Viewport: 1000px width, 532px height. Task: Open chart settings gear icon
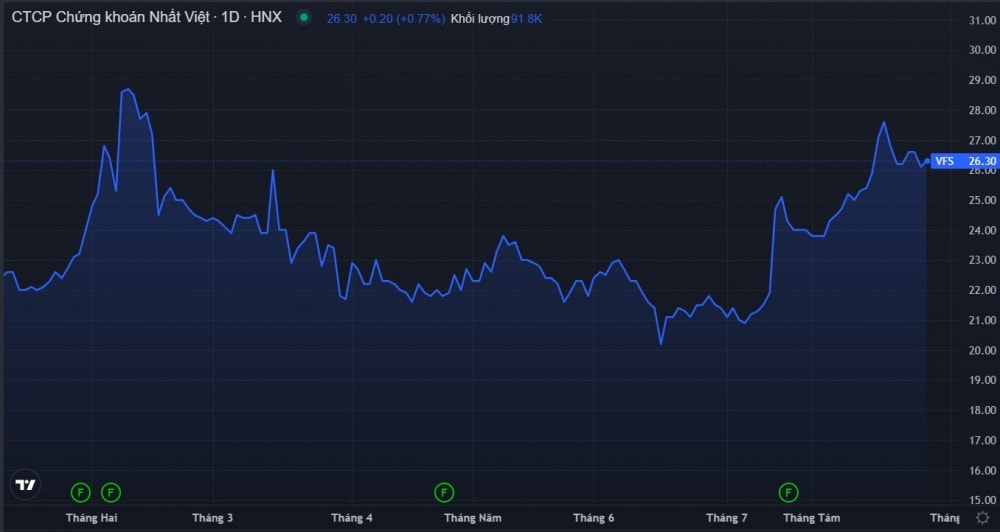click(983, 517)
